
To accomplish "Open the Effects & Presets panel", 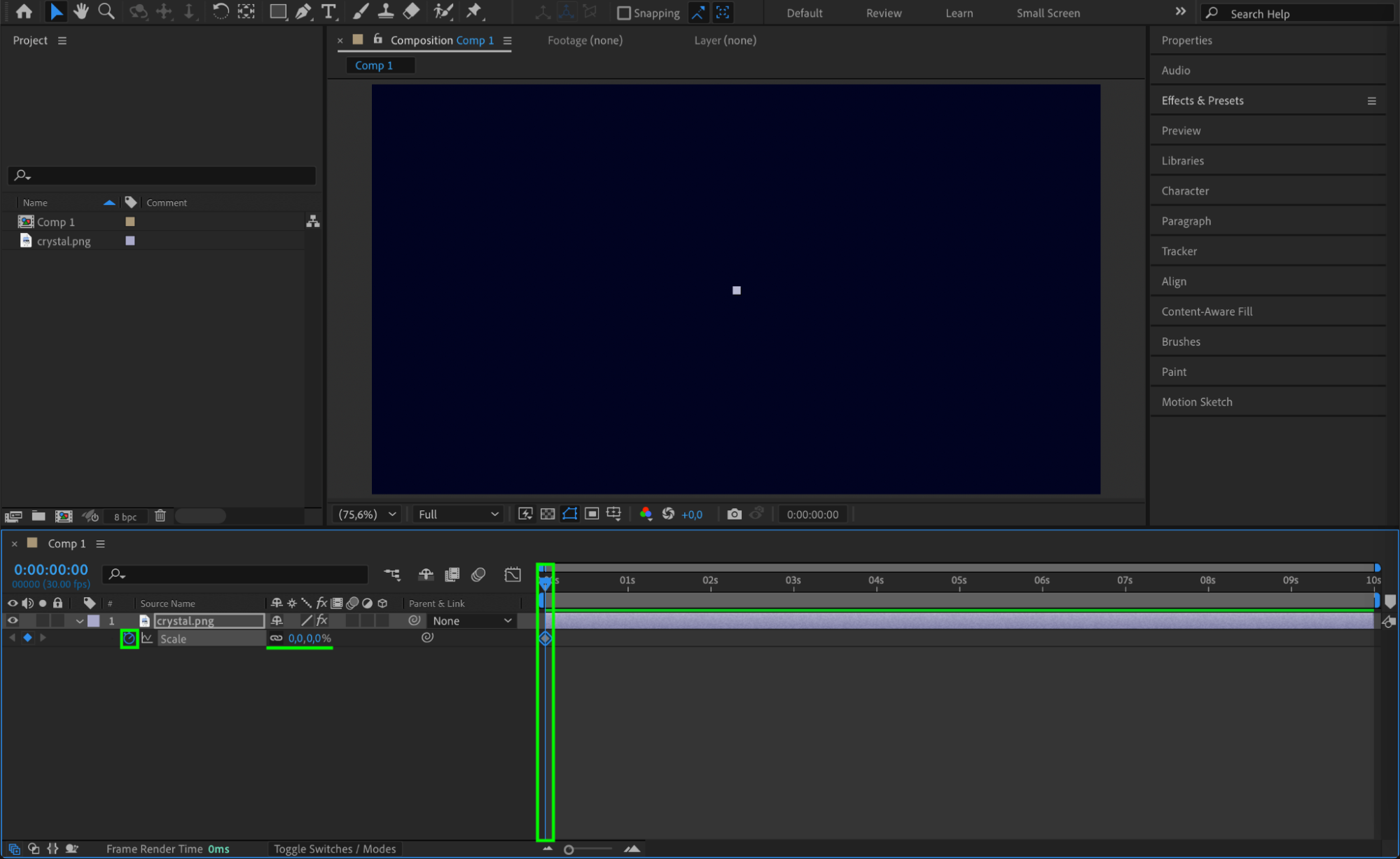I will (x=1202, y=100).
